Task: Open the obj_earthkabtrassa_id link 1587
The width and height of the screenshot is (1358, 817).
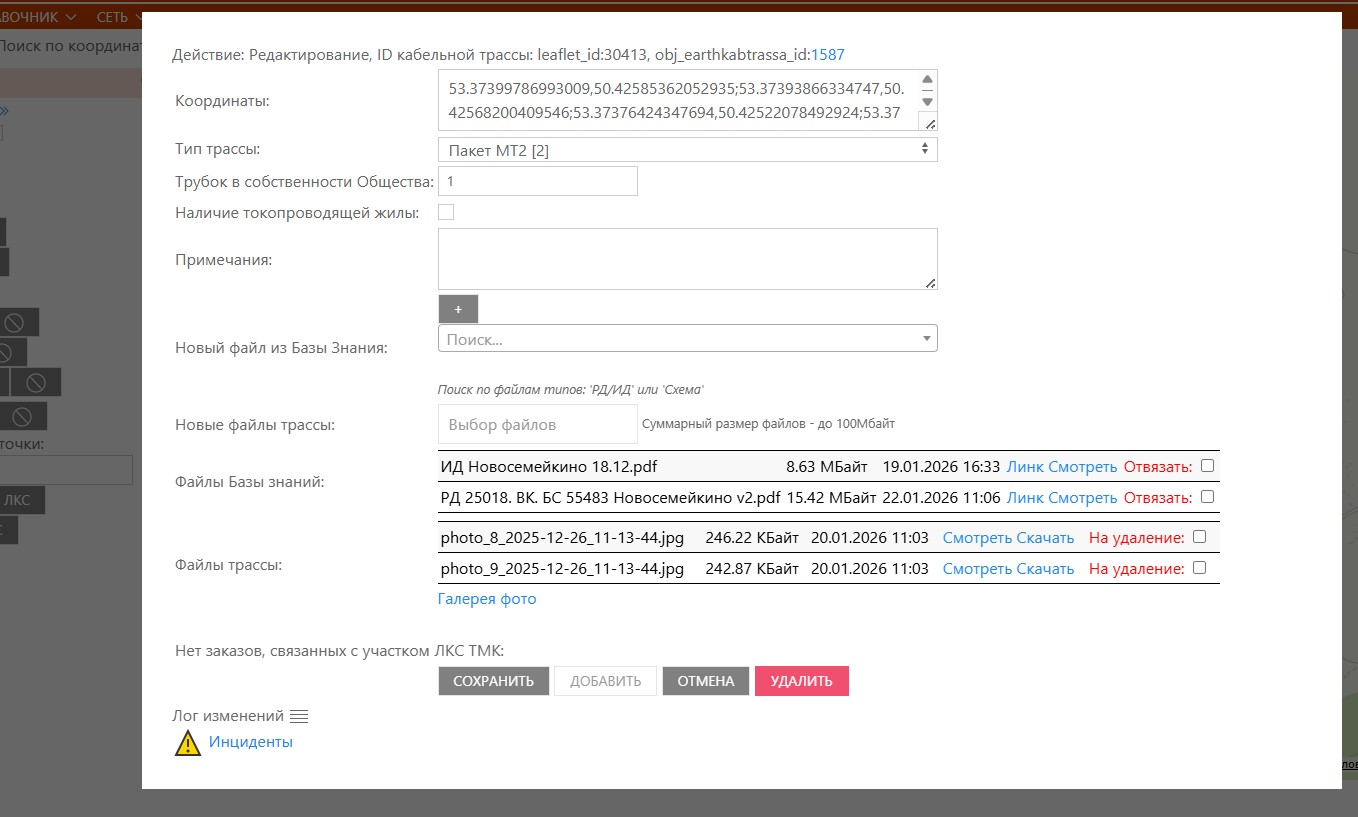Action: [x=828, y=54]
